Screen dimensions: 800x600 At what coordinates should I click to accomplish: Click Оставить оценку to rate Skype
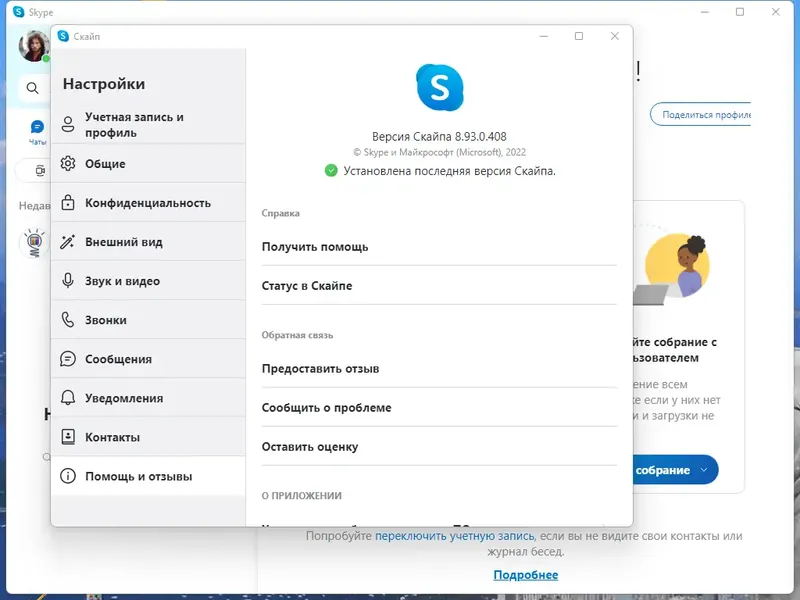pos(311,446)
